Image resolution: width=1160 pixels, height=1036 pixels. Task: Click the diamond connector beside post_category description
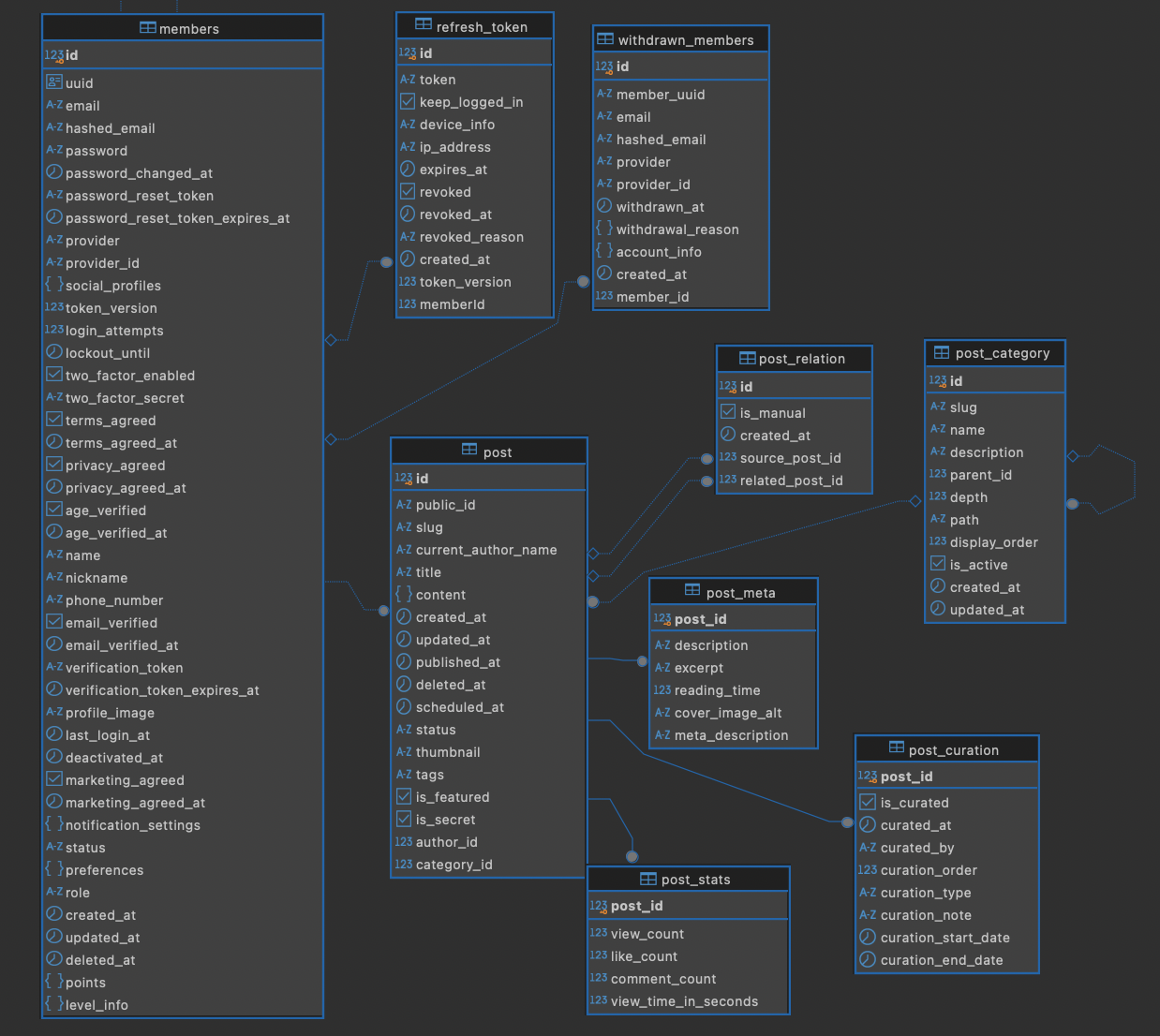1073,455
